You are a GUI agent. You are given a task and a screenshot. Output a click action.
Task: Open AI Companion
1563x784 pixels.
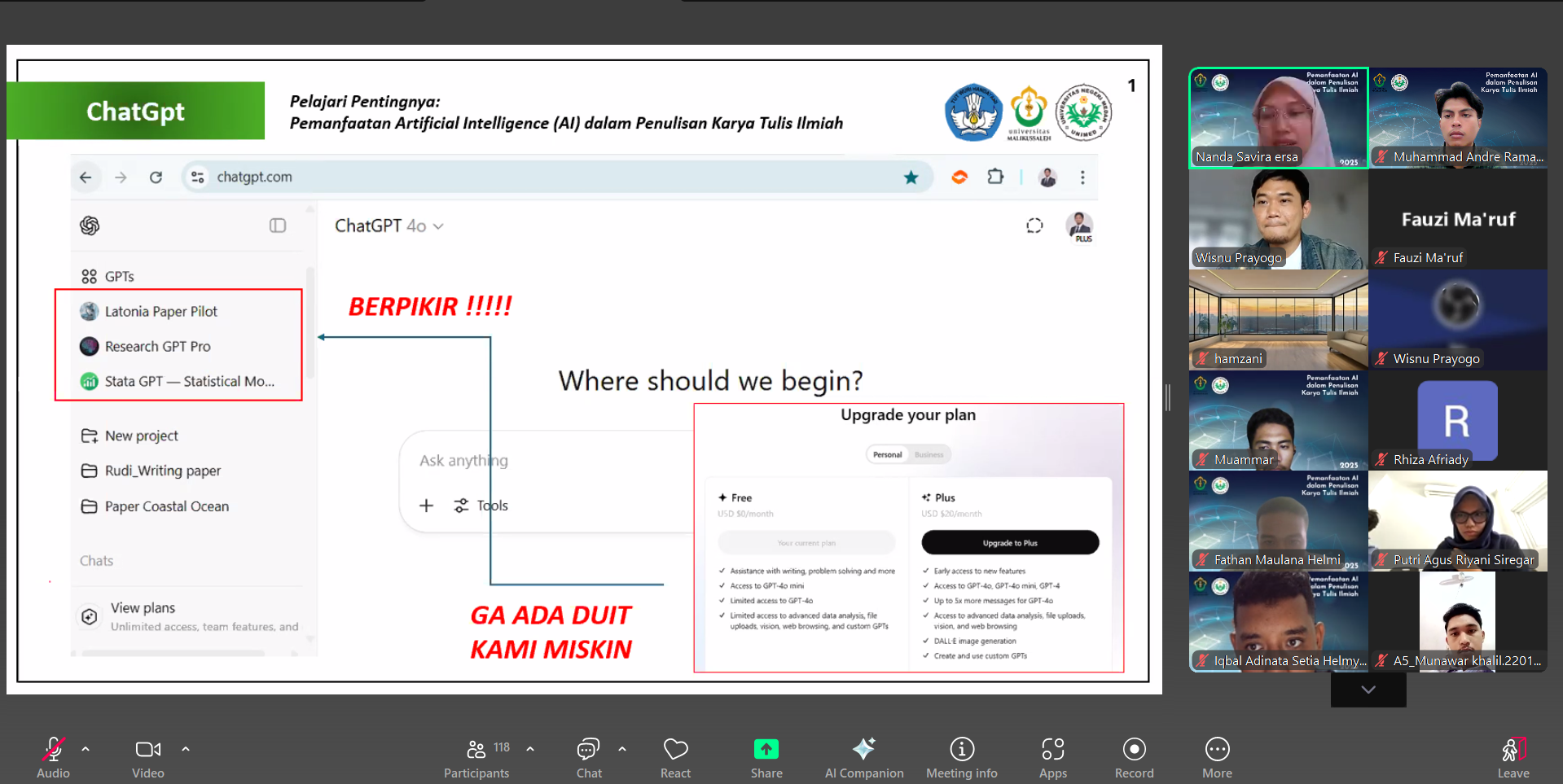point(864,757)
